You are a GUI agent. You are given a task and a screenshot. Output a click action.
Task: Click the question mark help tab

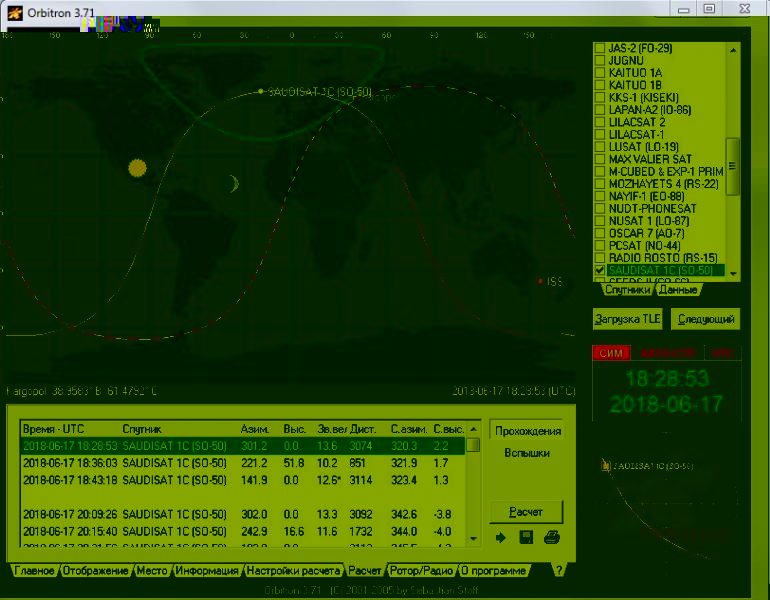tap(558, 570)
